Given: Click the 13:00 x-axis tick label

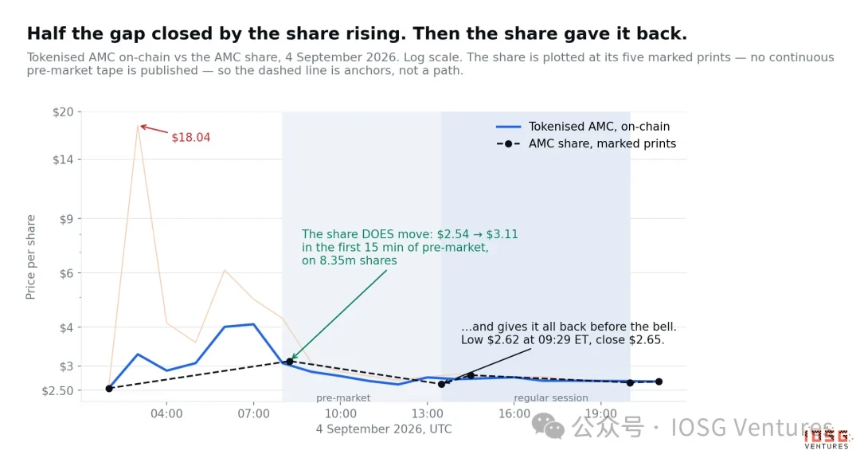Looking at the screenshot, I should (x=427, y=414).
